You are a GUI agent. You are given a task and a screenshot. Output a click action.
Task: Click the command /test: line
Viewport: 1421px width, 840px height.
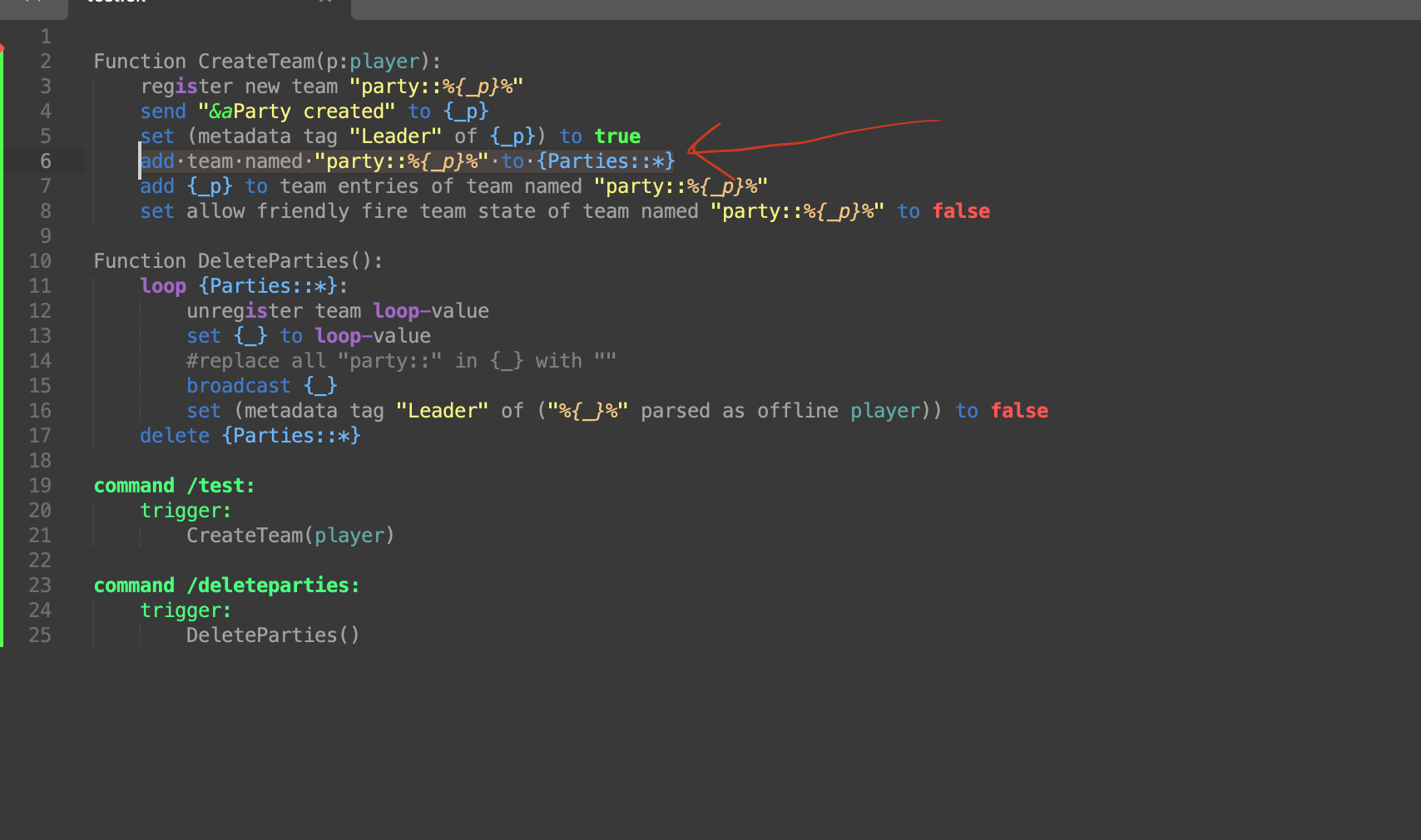173,485
